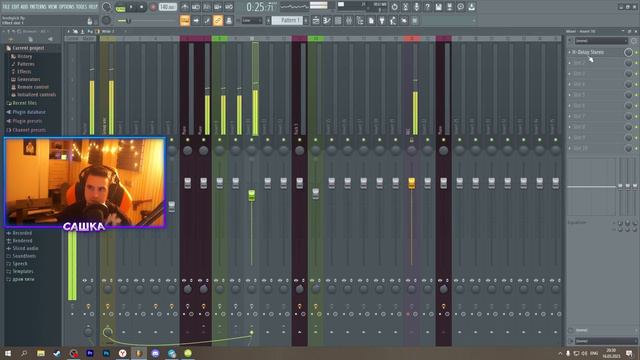Open History in browser tree
Viewport: 640px width, 360px height.
(24, 56)
